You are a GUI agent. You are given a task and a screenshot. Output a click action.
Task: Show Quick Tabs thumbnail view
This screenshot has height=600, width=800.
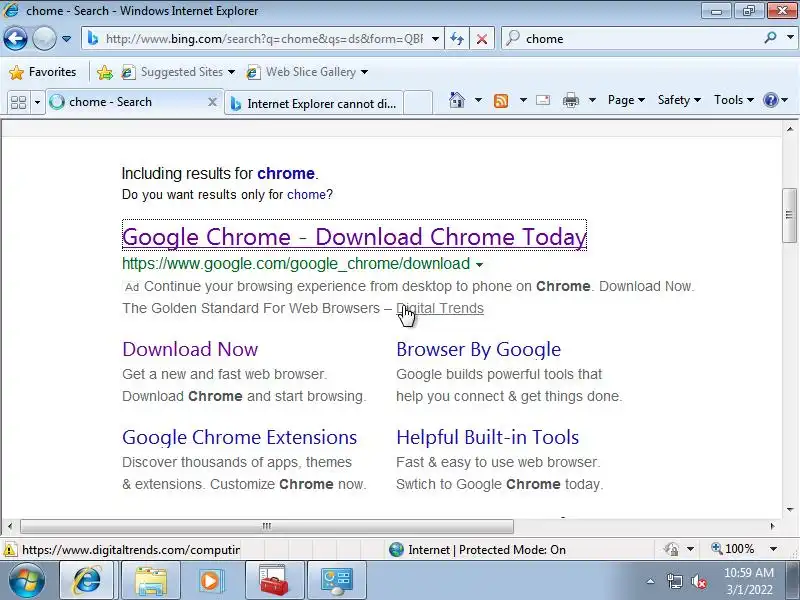coord(18,103)
